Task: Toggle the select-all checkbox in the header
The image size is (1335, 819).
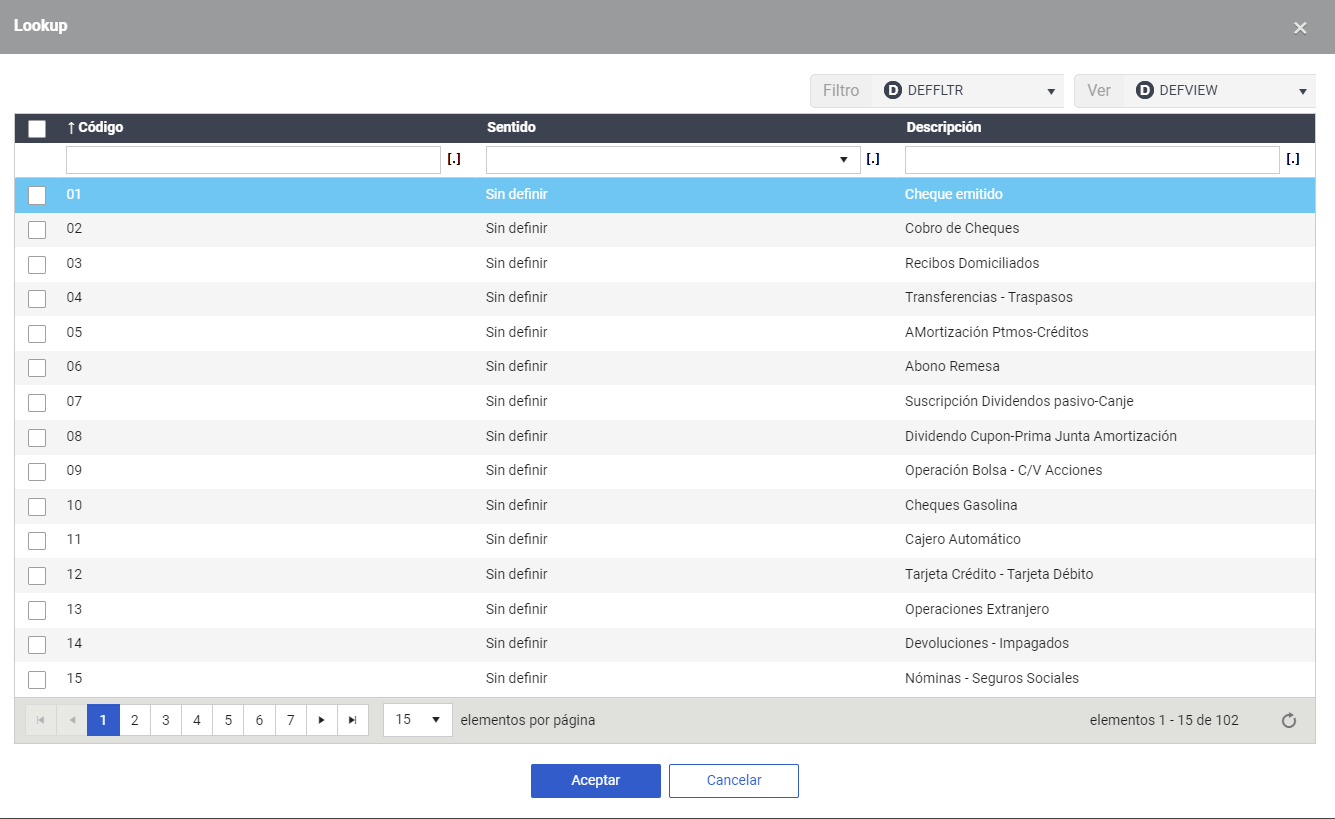Action: [37, 128]
